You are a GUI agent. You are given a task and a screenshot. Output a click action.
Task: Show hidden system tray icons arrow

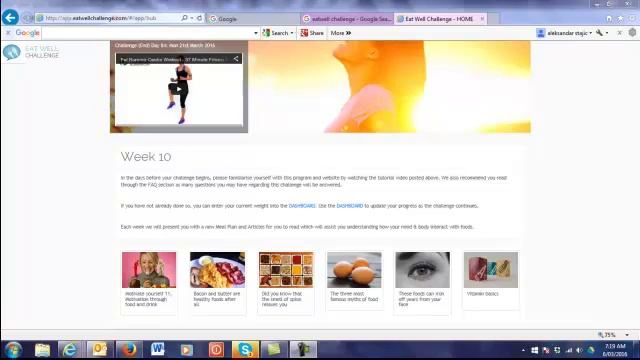pos(523,350)
